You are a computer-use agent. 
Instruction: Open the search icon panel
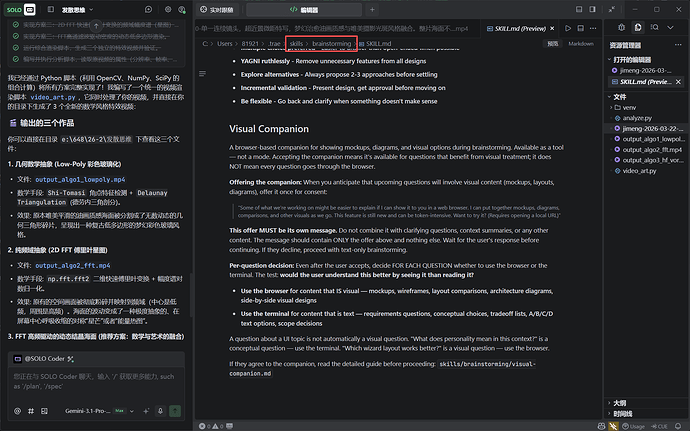coord(654,27)
